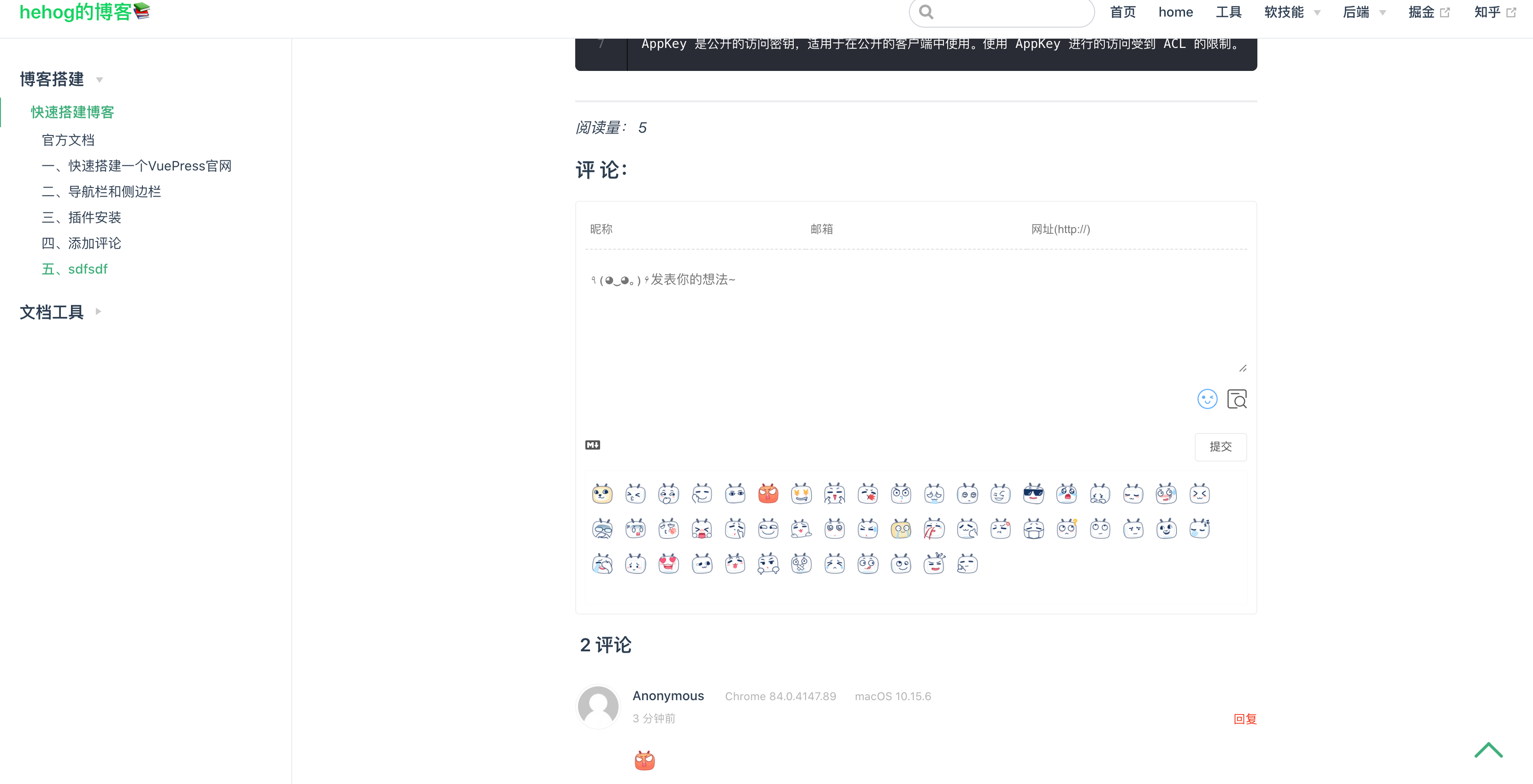The height and width of the screenshot is (784, 1533).
Task: Click the comment preview icon
Action: tap(1237, 399)
